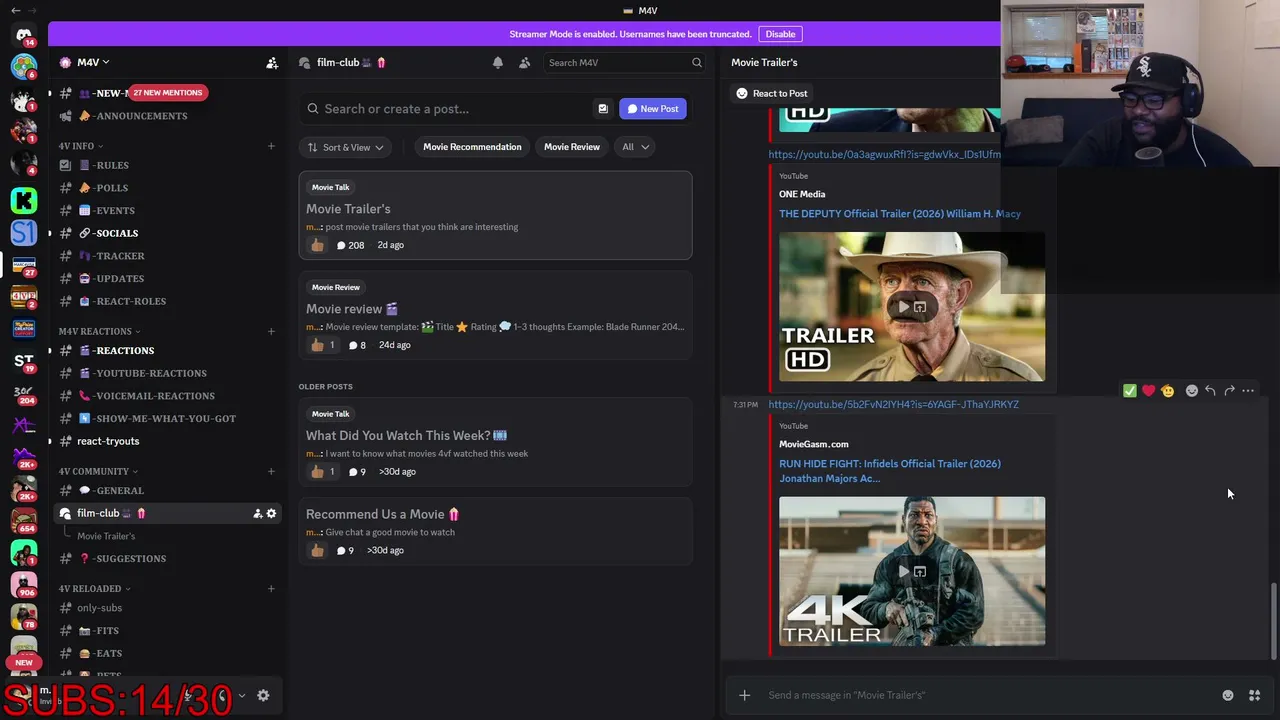Open the add reaction smiley picker

click(x=1191, y=391)
